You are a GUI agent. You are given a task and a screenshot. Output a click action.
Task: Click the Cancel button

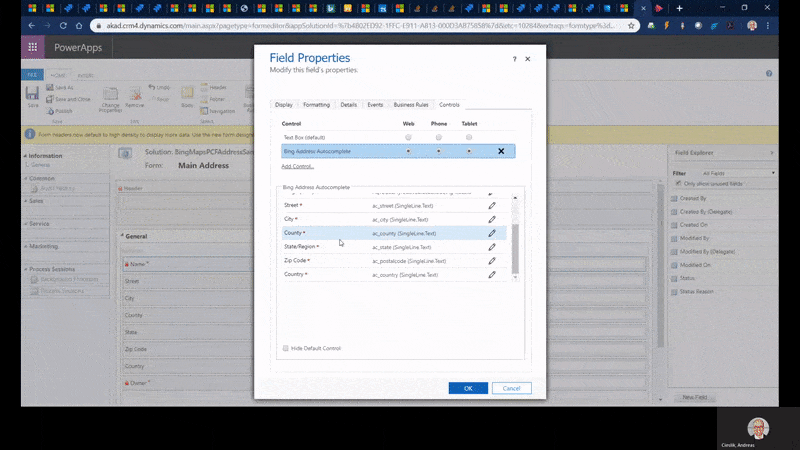point(512,388)
